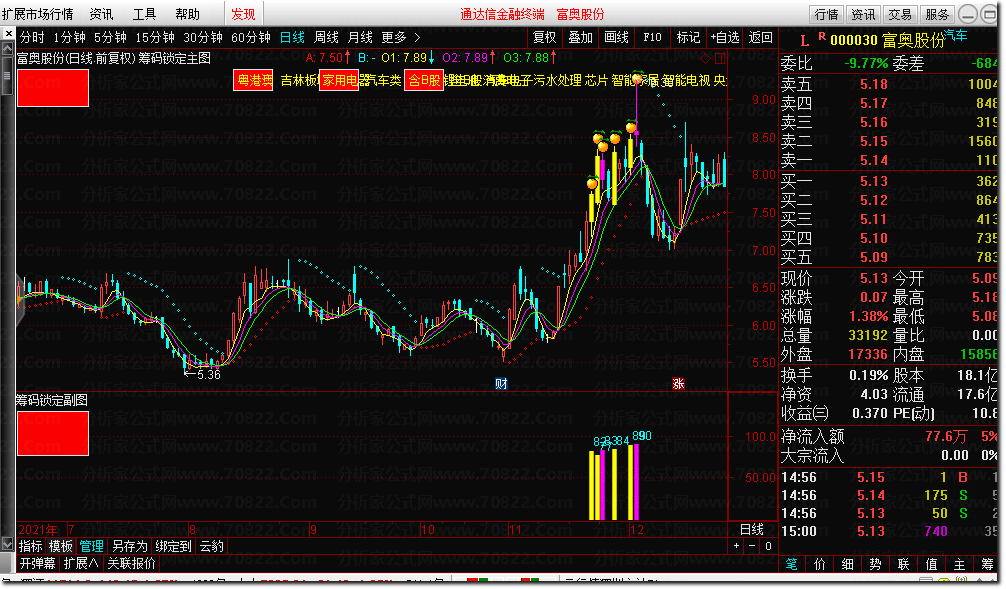Click the 交易 button
The image size is (1006, 589).
click(899, 14)
